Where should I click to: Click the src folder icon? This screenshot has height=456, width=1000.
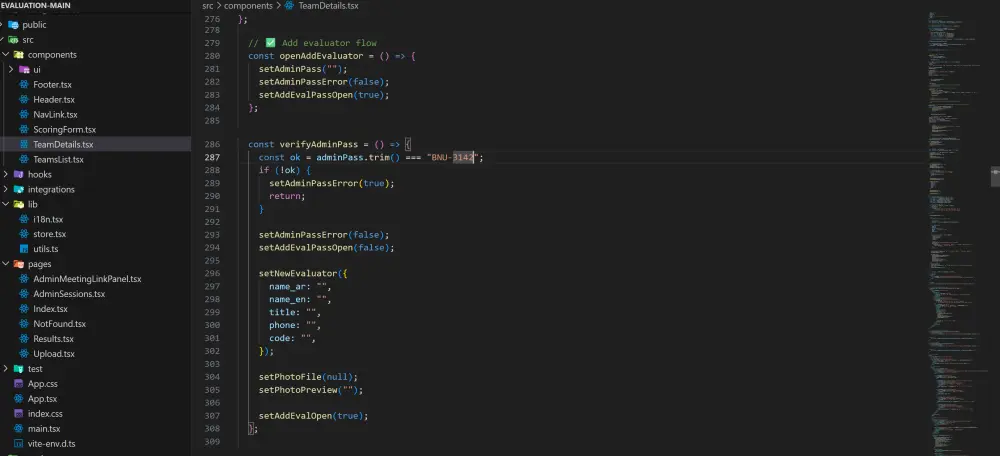click(x=13, y=40)
